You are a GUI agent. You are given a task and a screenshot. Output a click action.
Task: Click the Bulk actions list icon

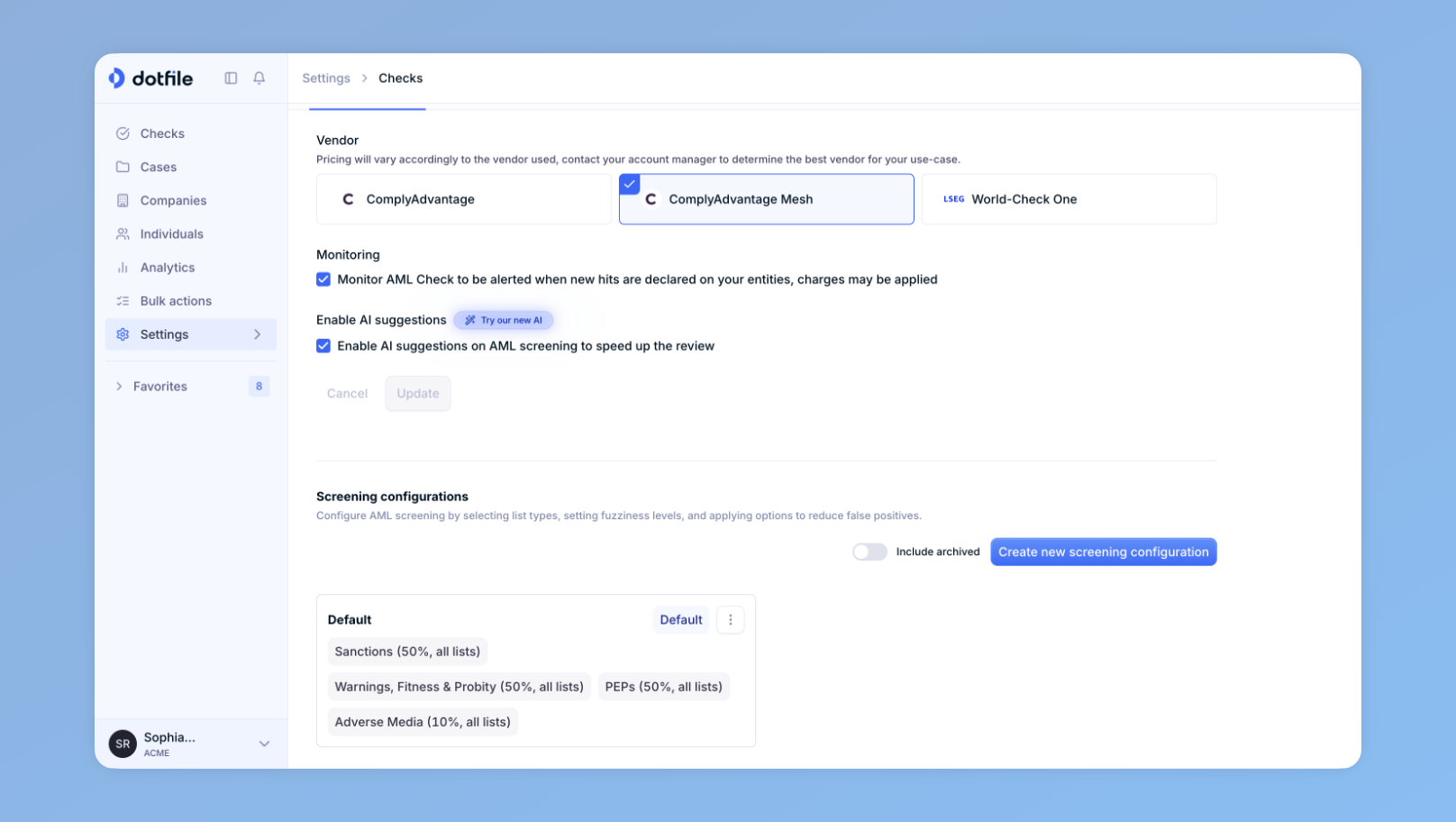[x=123, y=301]
